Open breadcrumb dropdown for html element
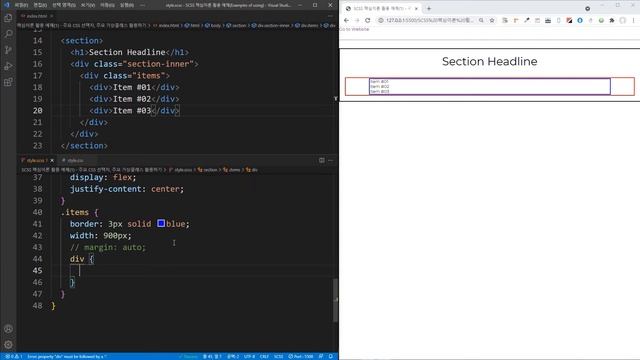 (x=192, y=25)
